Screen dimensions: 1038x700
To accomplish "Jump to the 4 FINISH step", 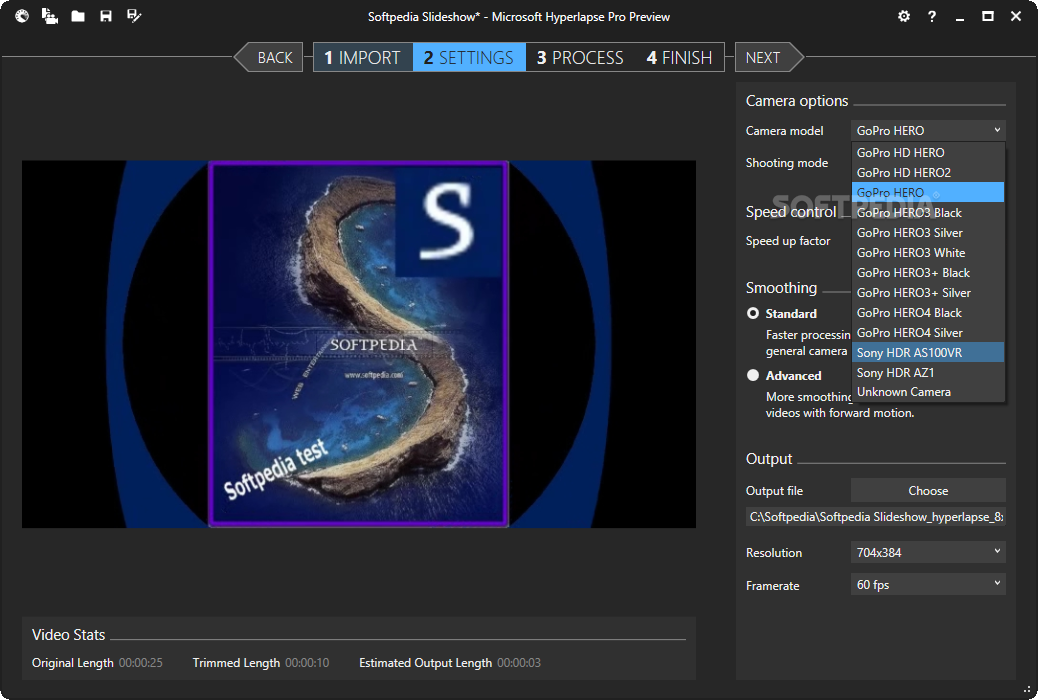I will pyautogui.click(x=679, y=58).
